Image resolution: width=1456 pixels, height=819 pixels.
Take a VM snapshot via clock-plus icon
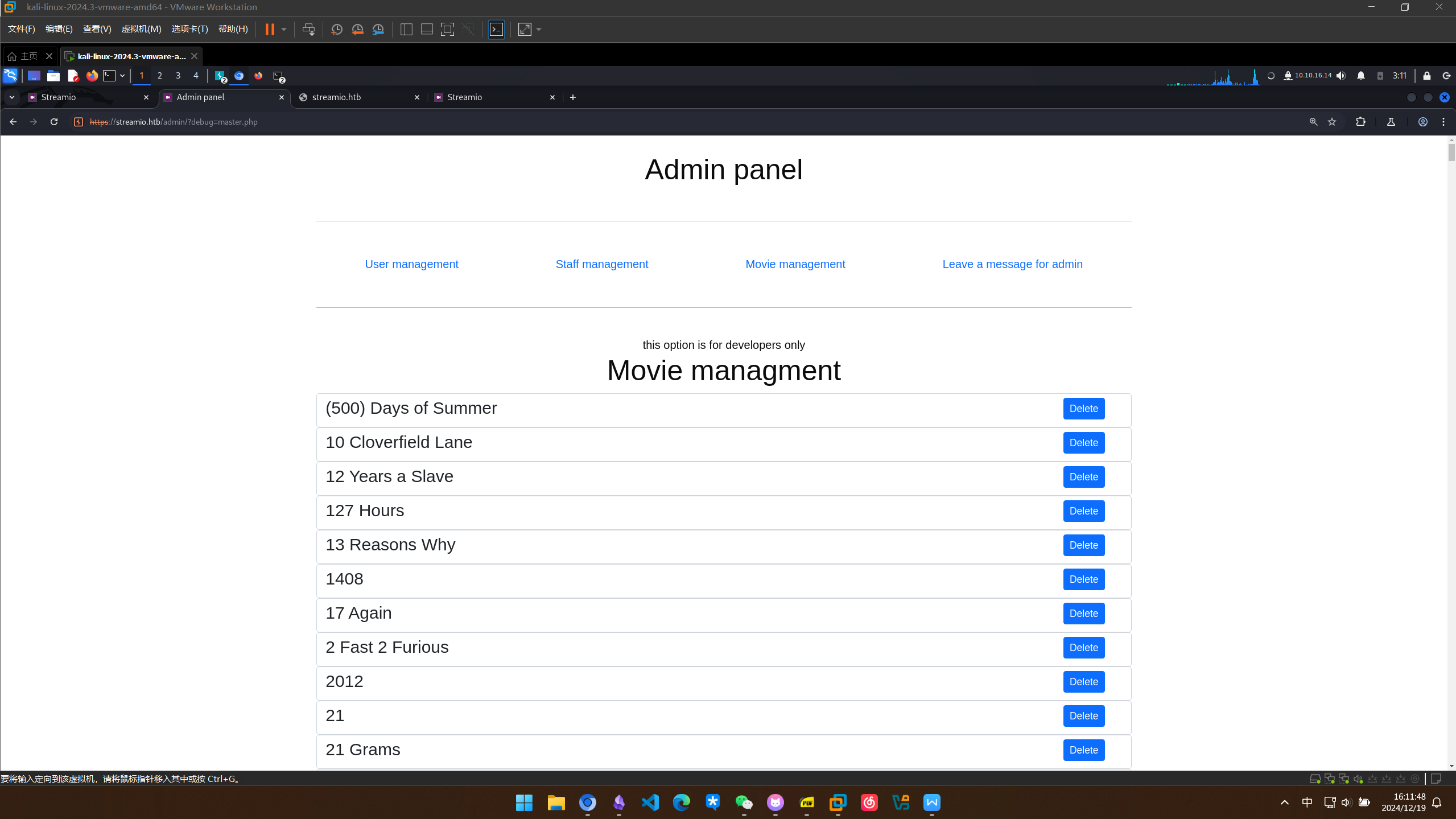(x=336, y=30)
